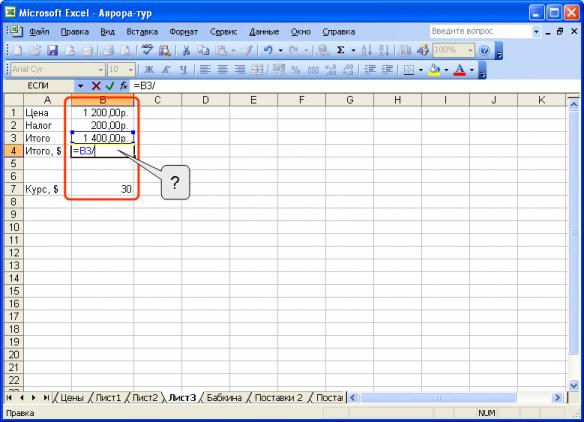Save the workbook with the floppy icon
Screen dimensions: 584x422
53,50
